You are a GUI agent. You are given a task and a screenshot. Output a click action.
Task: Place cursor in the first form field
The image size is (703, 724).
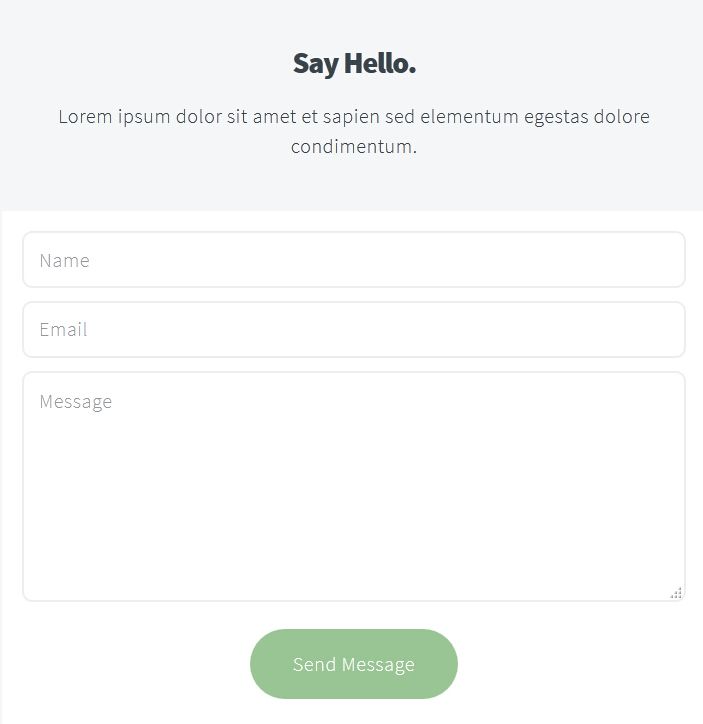(353, 260)
